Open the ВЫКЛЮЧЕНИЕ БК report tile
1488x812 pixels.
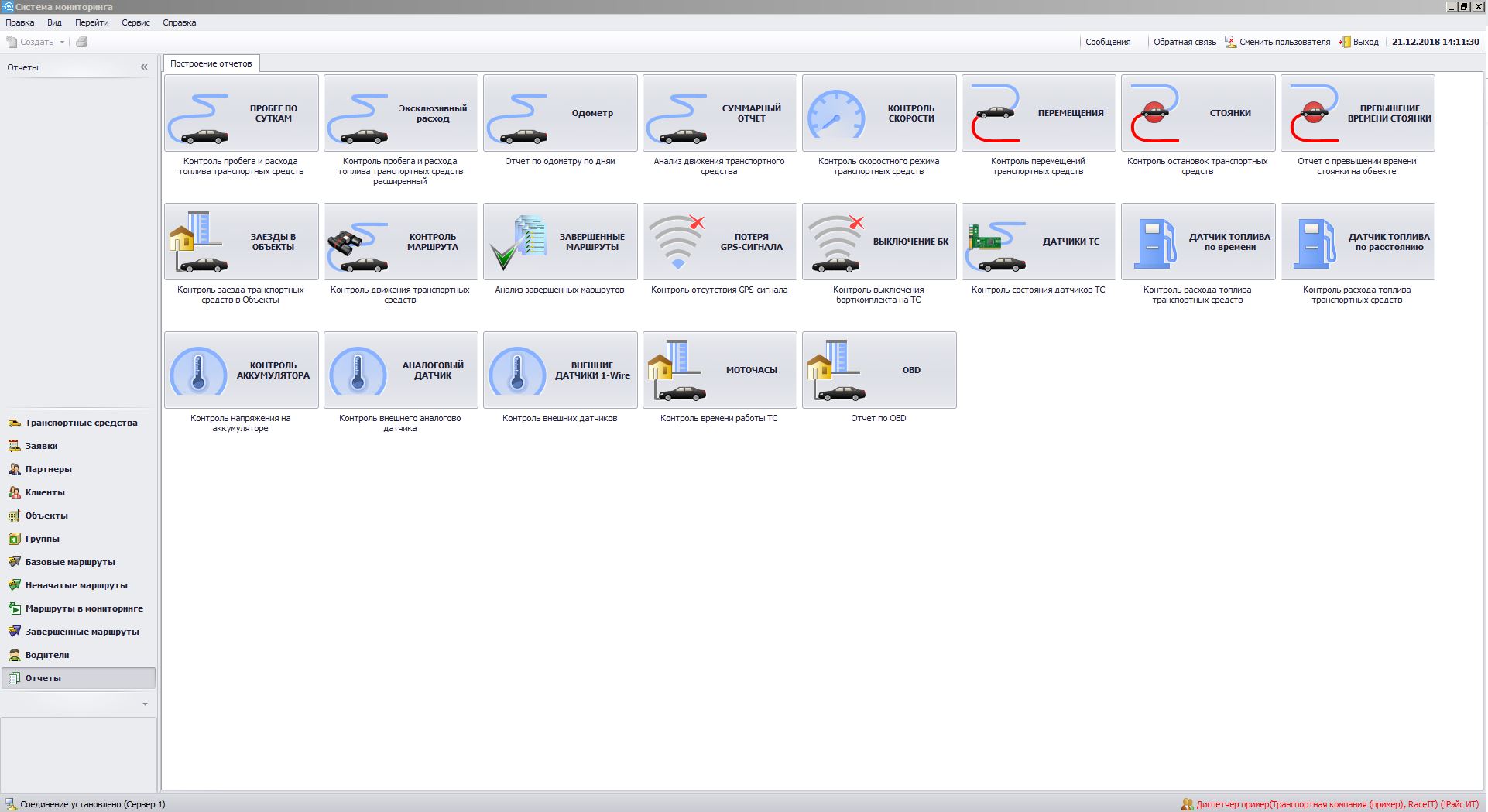coord(879,242)
